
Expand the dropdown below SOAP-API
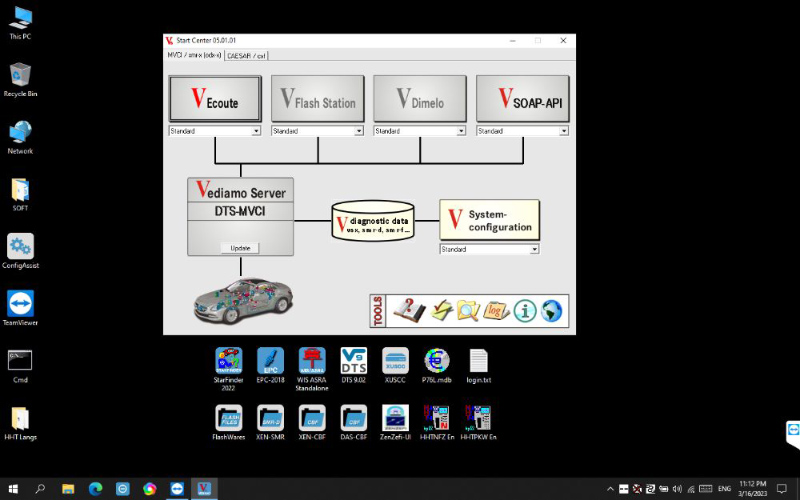(x=563, y=131)
